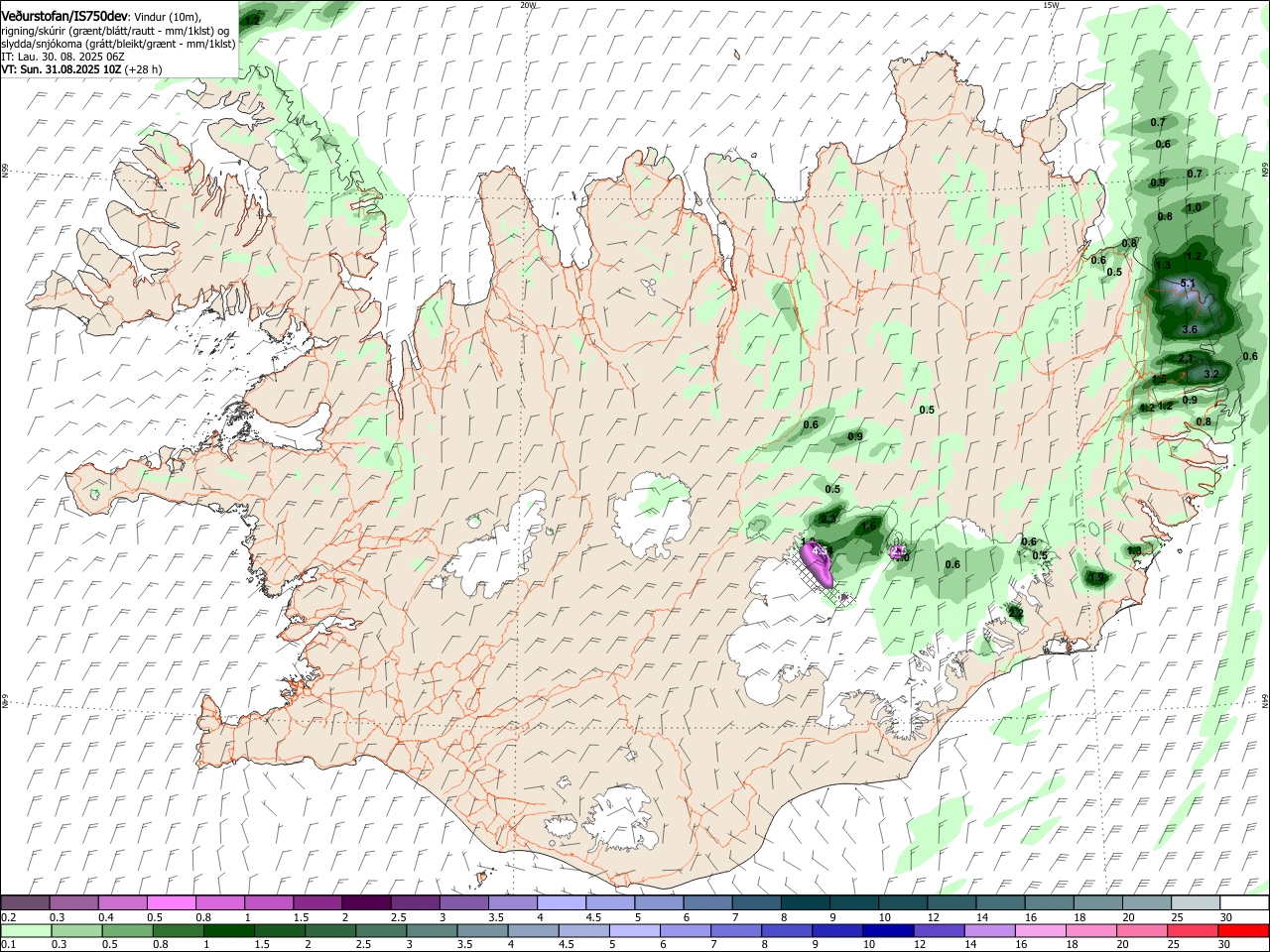Click the IT: Lau. 30. 08. 2025 06Z line
Image resolution: width=1270 pixels, height=952 pixels.
pyautogui.click(x=63, y=57)
